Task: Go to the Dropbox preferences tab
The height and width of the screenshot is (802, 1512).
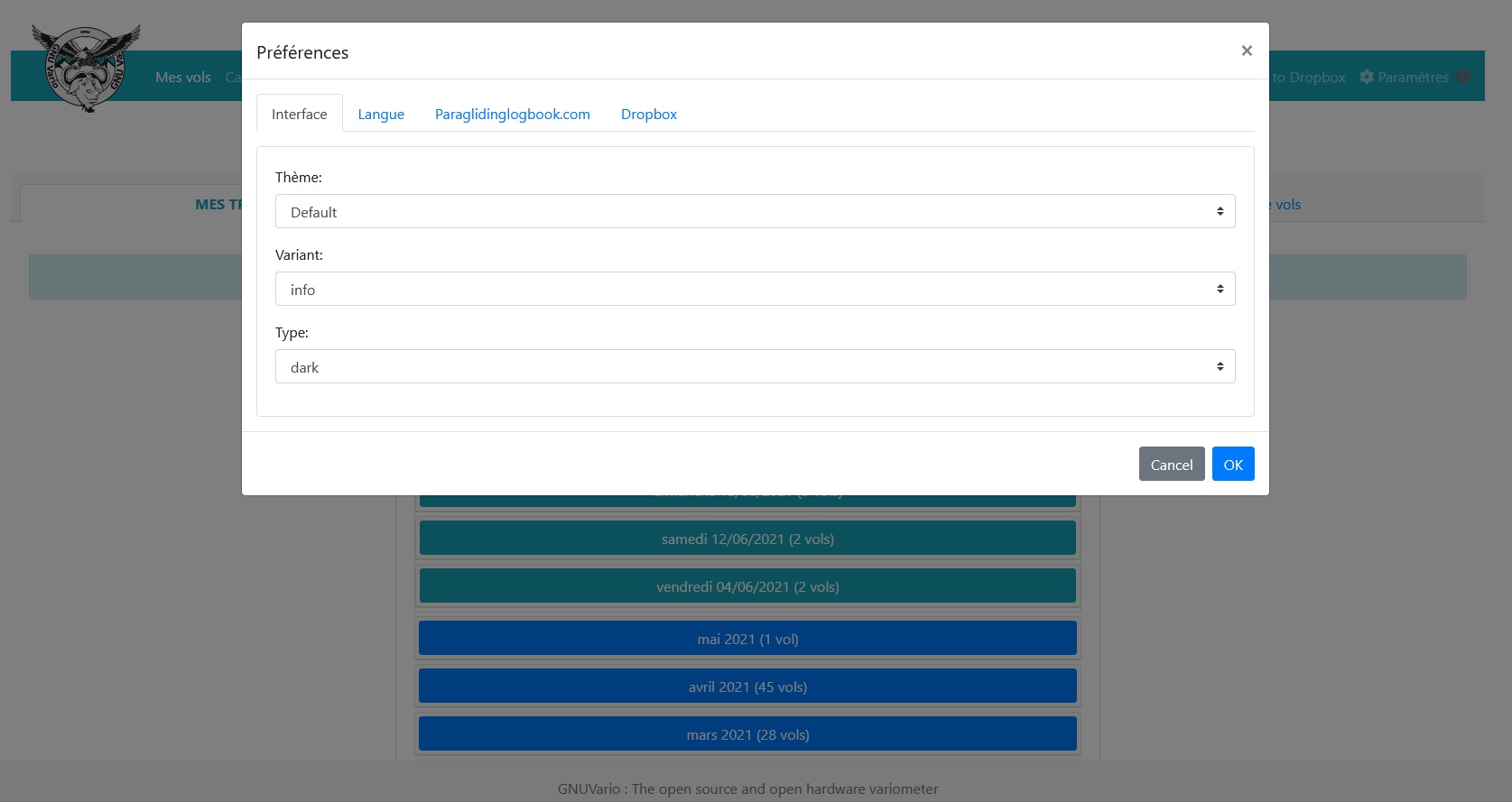Action: [x=649, y=114]
